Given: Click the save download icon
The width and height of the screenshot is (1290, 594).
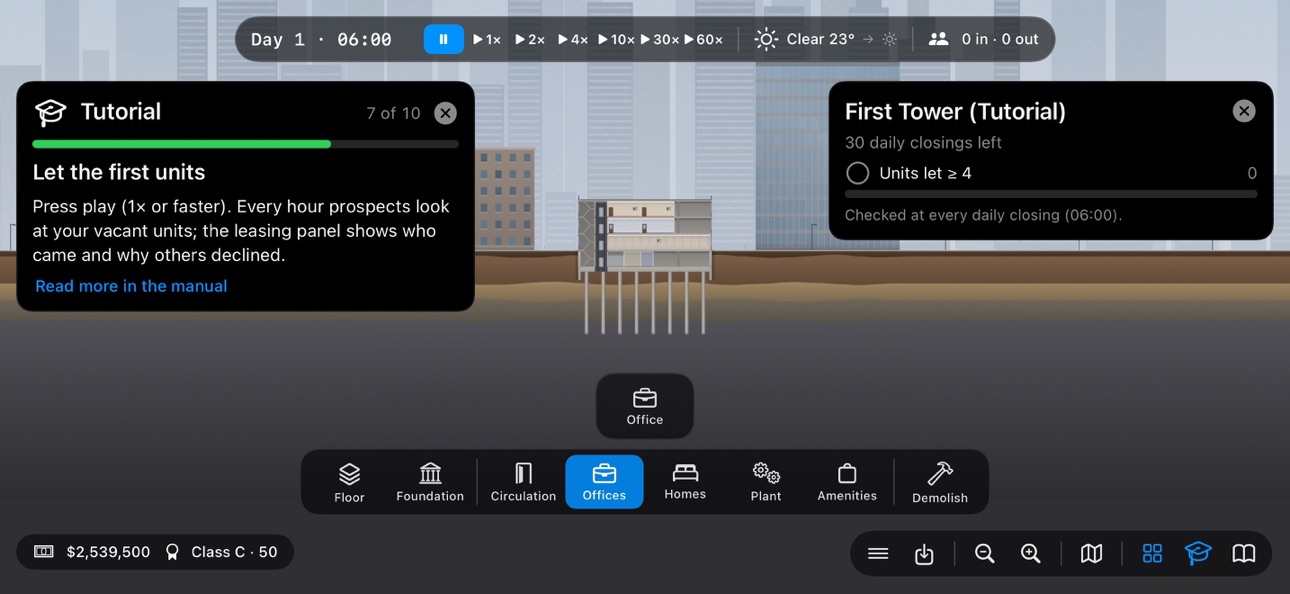Looking at the screenshot, I should click(x=924, y=553).
